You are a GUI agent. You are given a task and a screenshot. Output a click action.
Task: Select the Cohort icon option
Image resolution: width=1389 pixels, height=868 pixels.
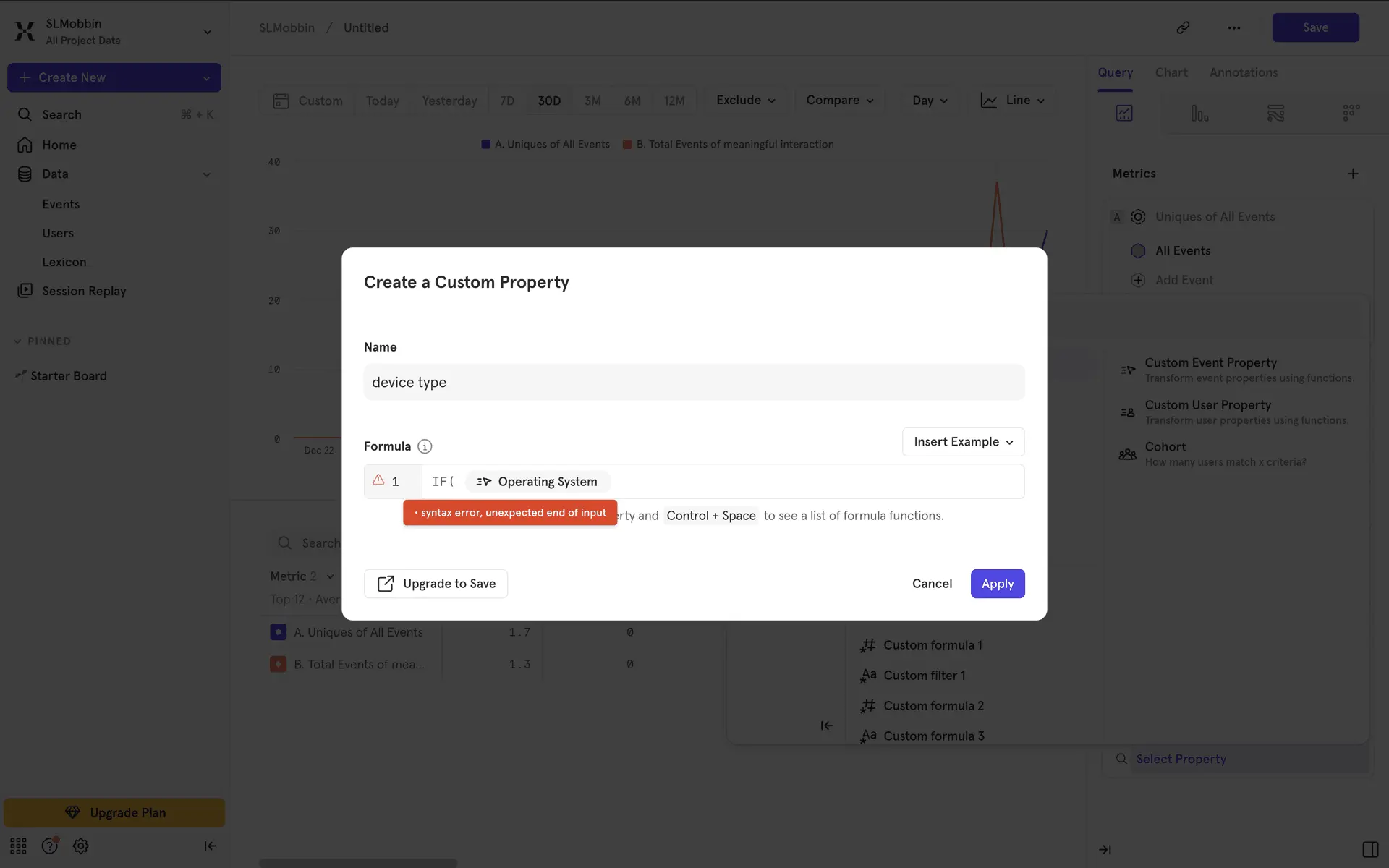[1127, 454]
